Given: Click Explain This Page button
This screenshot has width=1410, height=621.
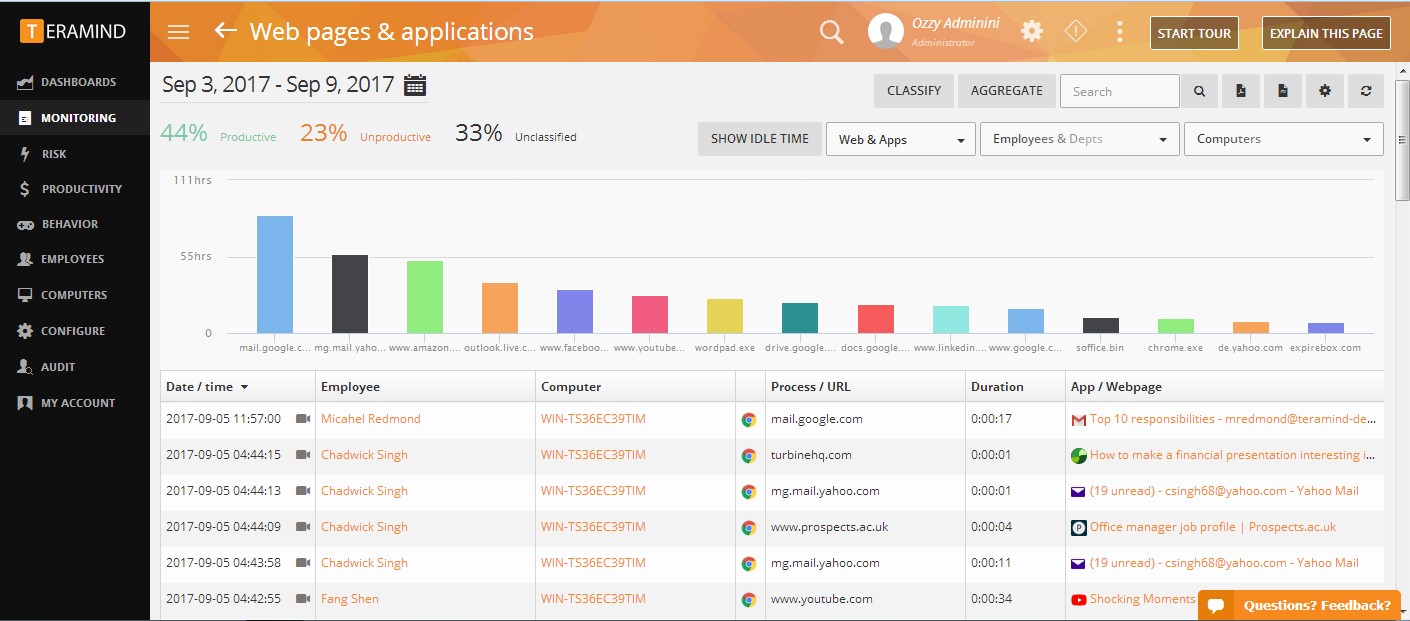Looking at the screenshot, I should [1326, 33].
